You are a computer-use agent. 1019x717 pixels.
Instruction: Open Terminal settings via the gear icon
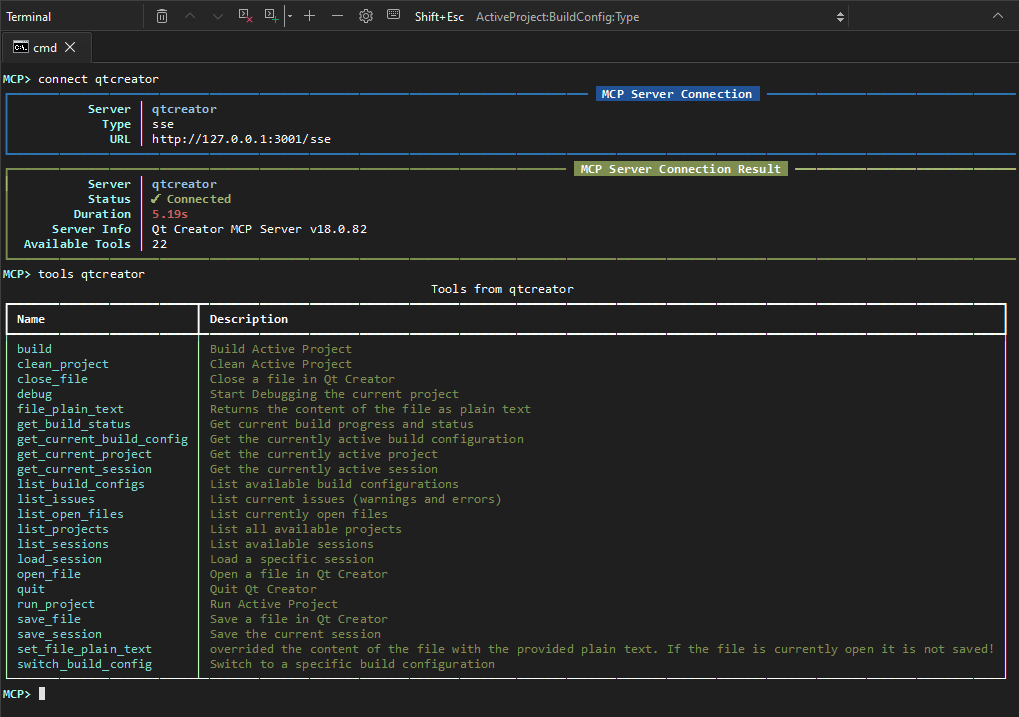click(365, 16)
